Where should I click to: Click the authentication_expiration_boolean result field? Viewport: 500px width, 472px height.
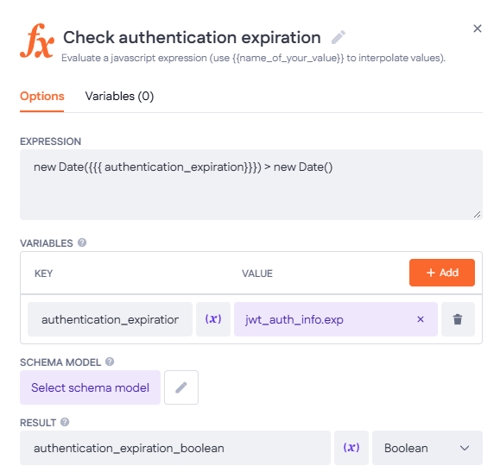coord(175,448)
